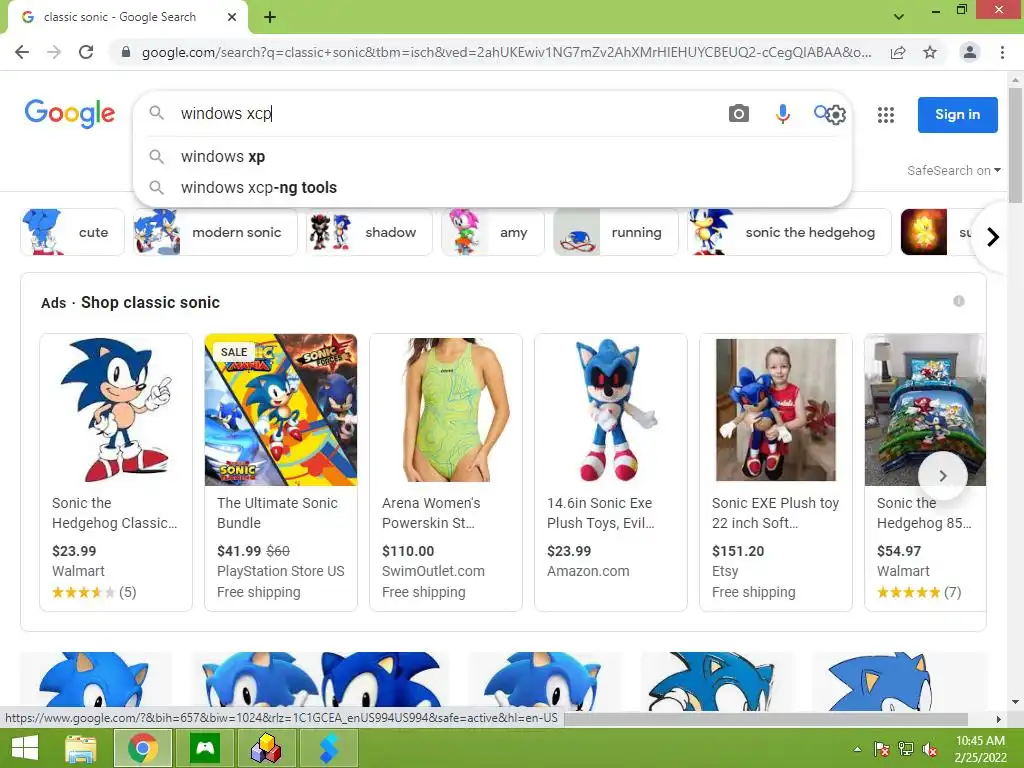Click the vertical scrollbar thumb
Image resolution: width=1024 pixels, height=768 pixels.
click(1015, 145)
